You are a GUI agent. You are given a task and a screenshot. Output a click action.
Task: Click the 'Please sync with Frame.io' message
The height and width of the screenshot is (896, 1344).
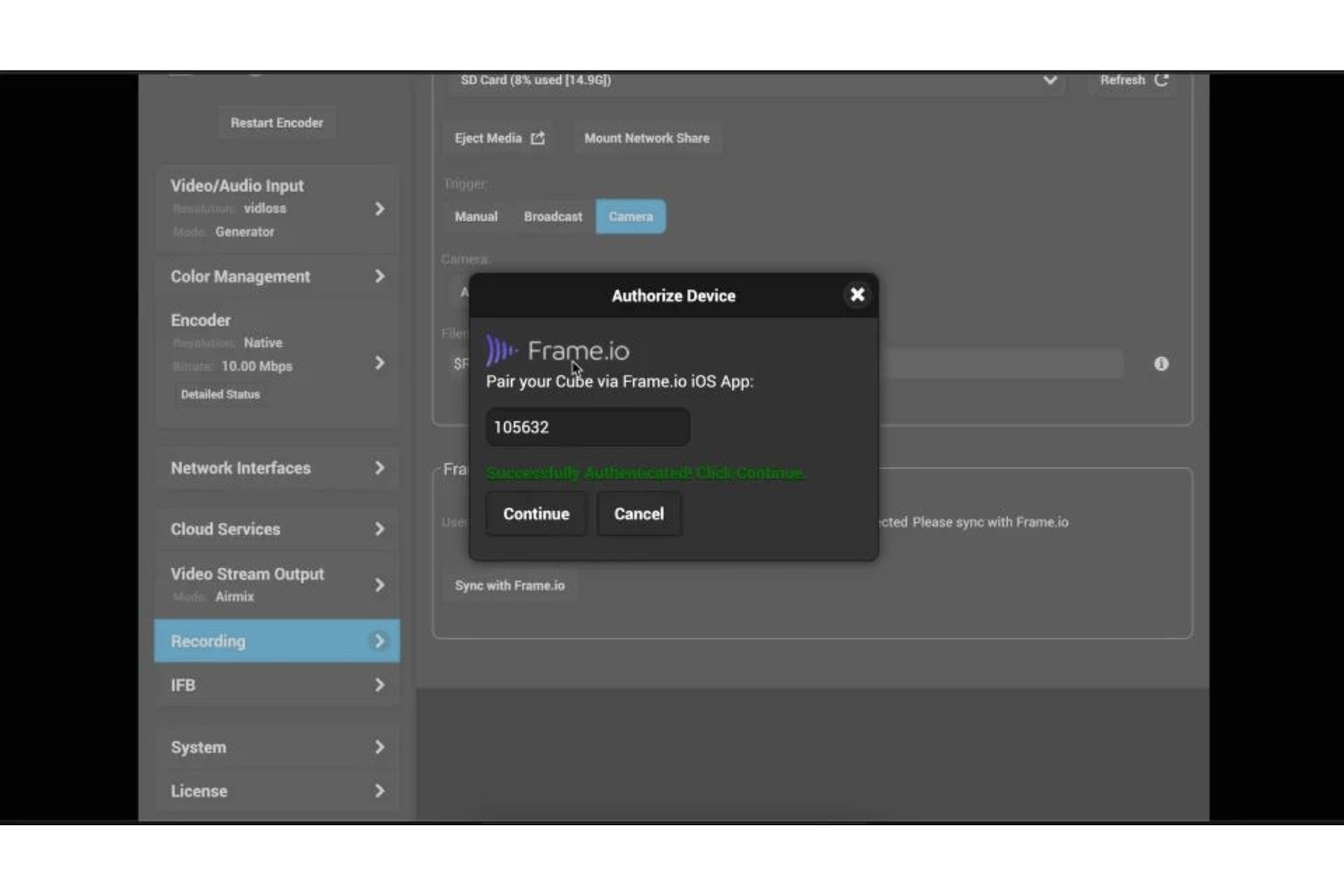(991, 522)
